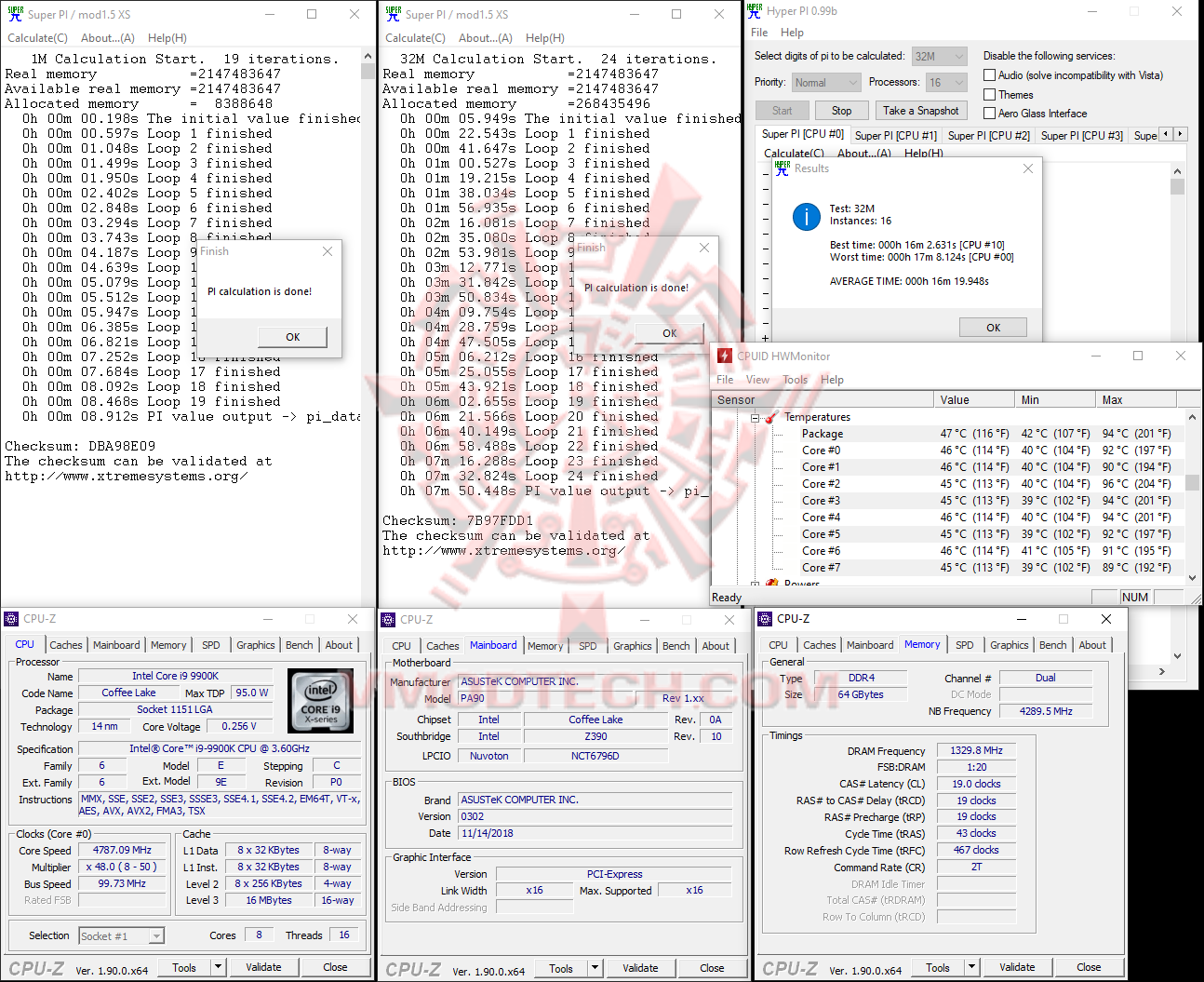
Task: Open the Priority dropdown set to Normal
Action: pyautogui.click(x=826, y=83)
